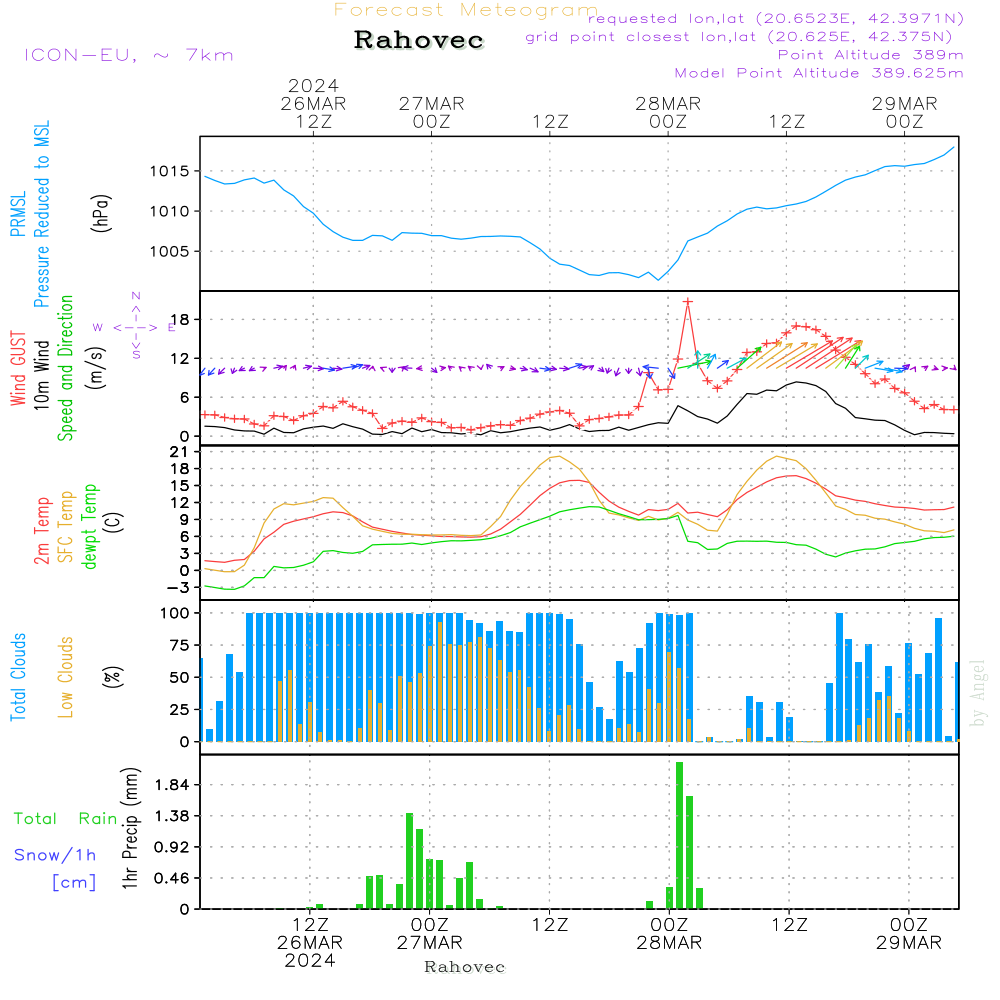The image size is (1000, 1000).
Task: Click the "(C)" temperature unit label
Action: coord(112,523)
